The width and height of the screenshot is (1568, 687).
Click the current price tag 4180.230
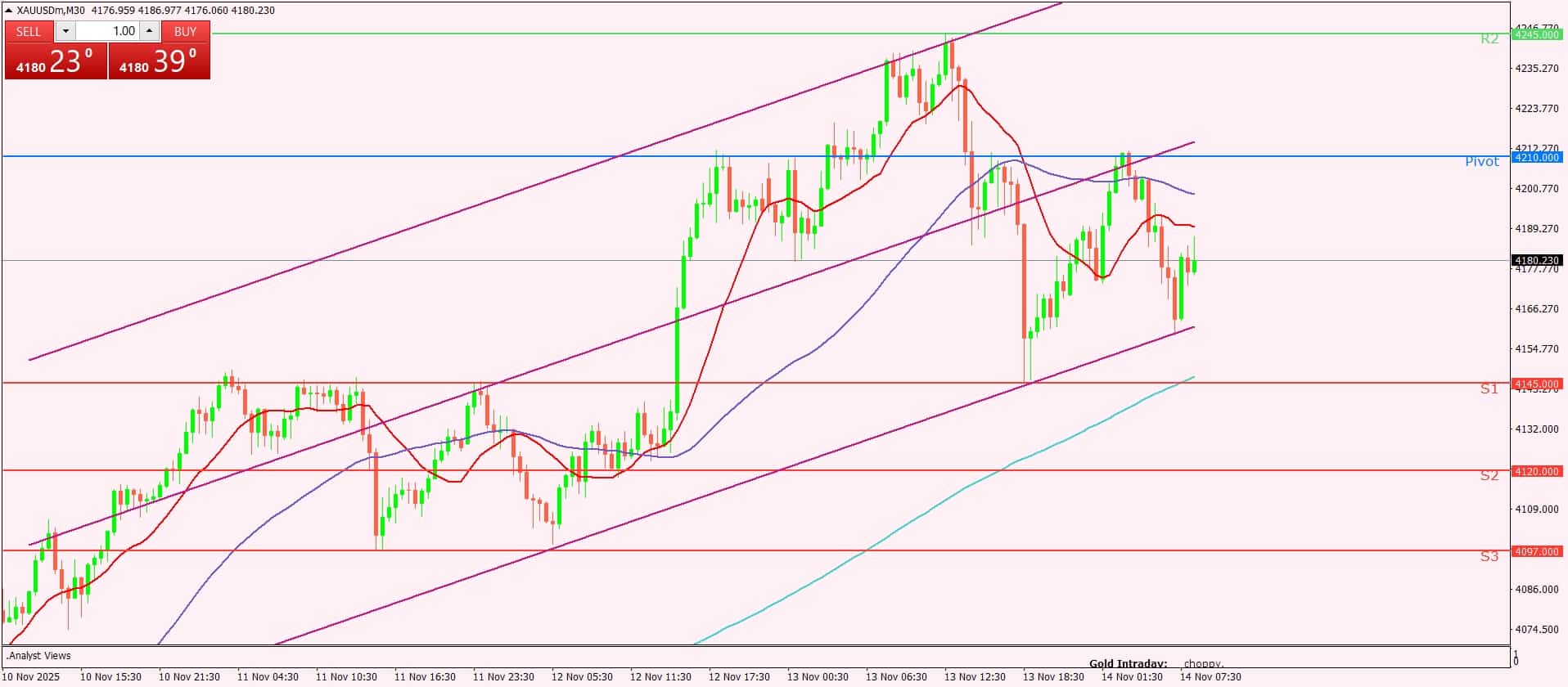click(1537, 260)
